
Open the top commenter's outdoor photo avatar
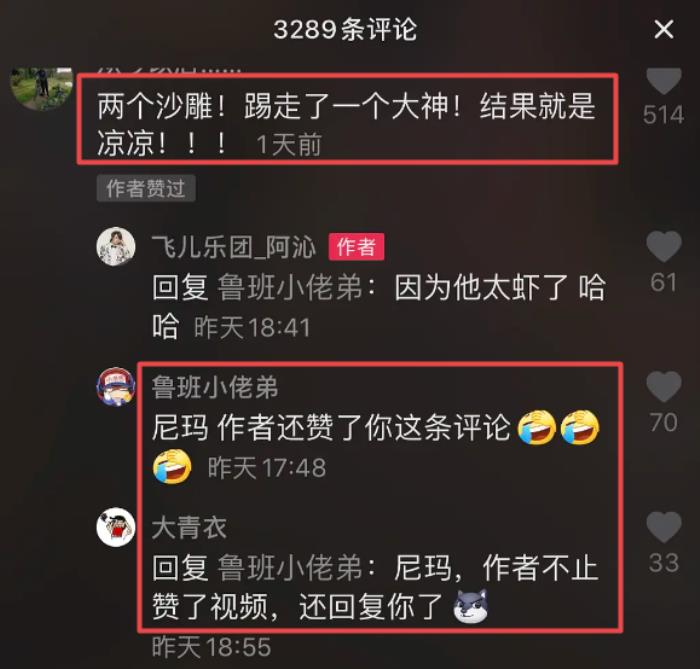(x=42, y=88)
